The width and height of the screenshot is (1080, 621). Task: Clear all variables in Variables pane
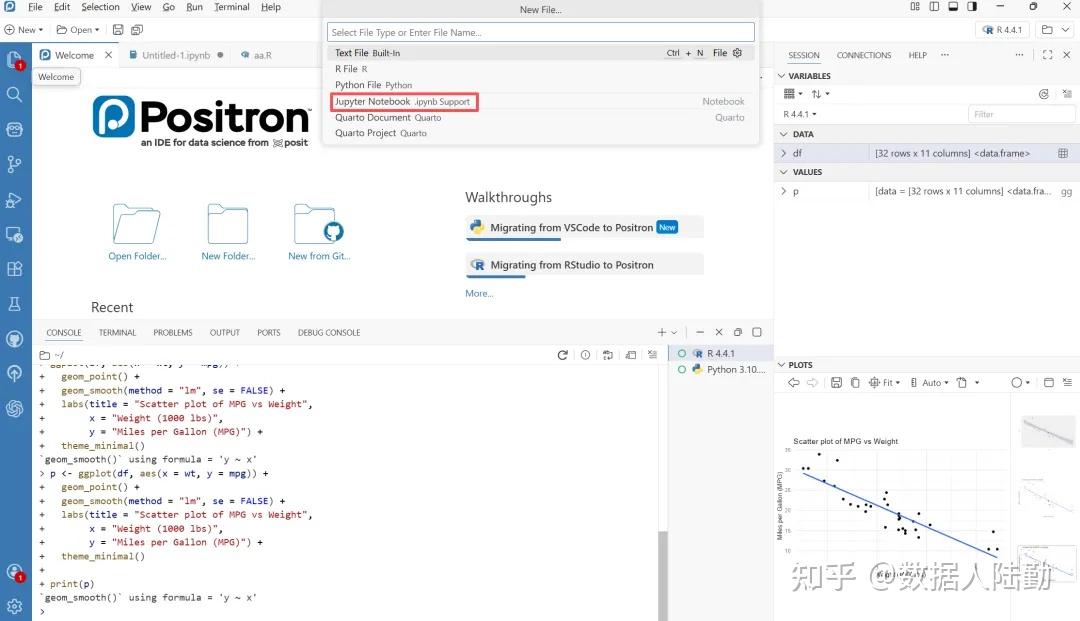pyautogui.click(x=1067, y=94)
